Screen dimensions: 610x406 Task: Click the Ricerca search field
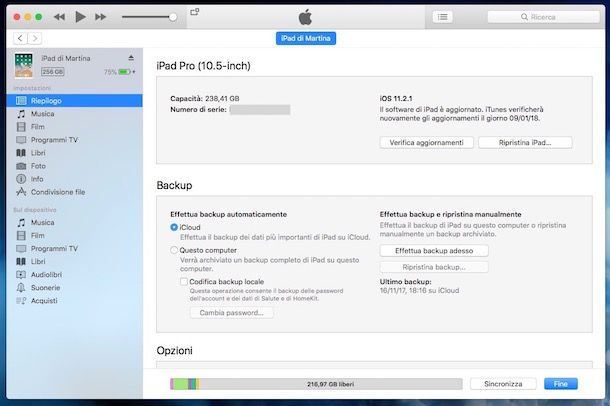pyautogui.click(x=543, y=17)
